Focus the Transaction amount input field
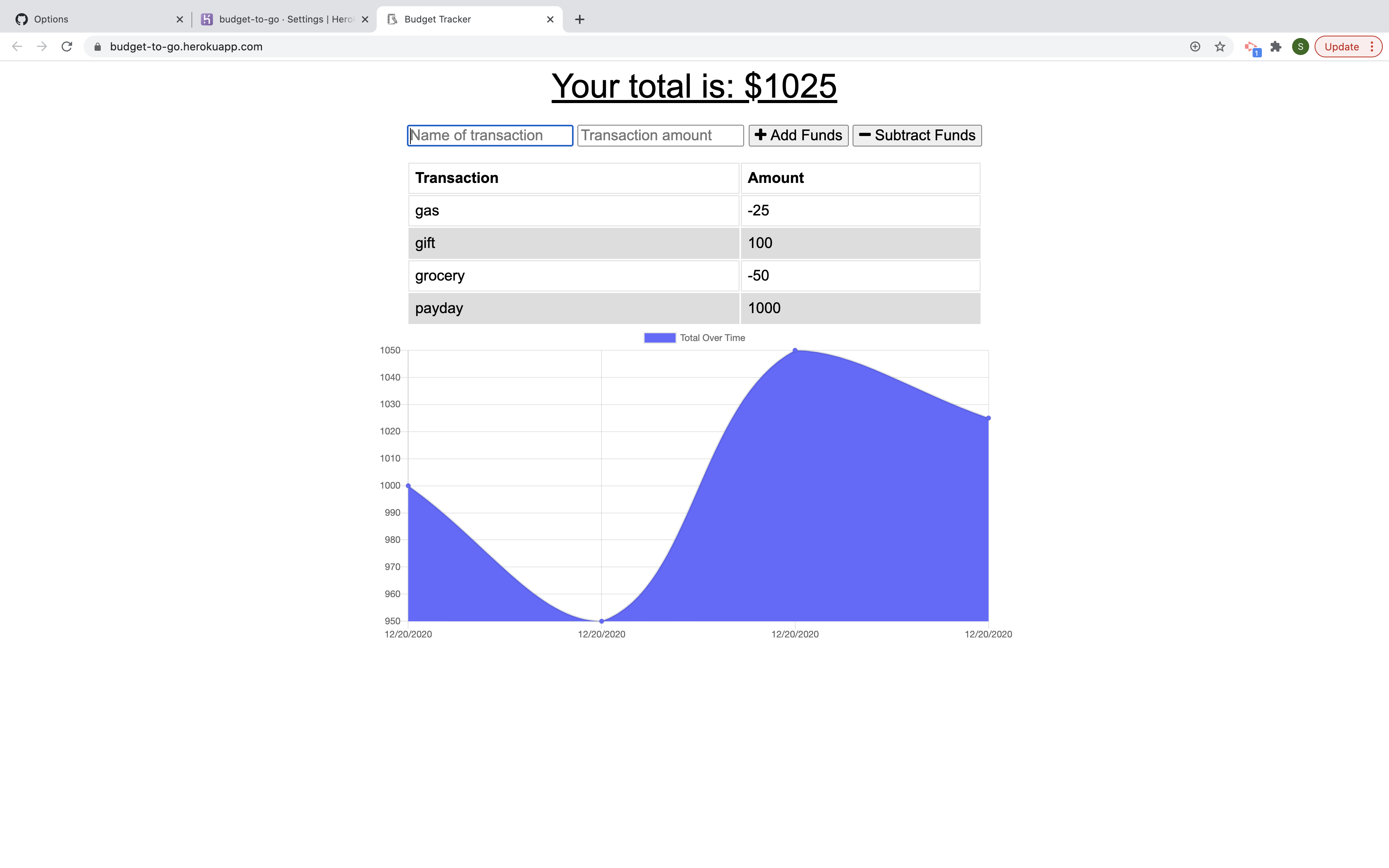1389x868 pixels. (x=660, y=136)
